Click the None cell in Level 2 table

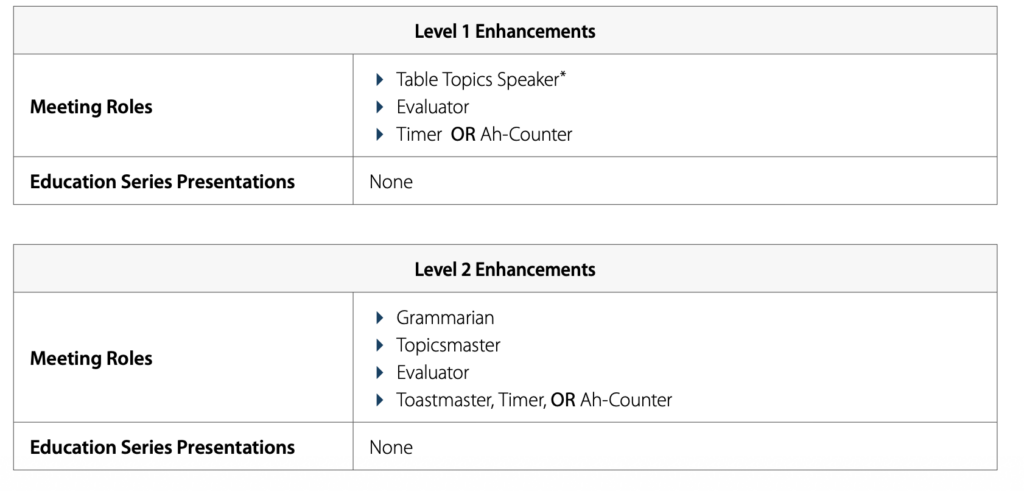[391, 447]
